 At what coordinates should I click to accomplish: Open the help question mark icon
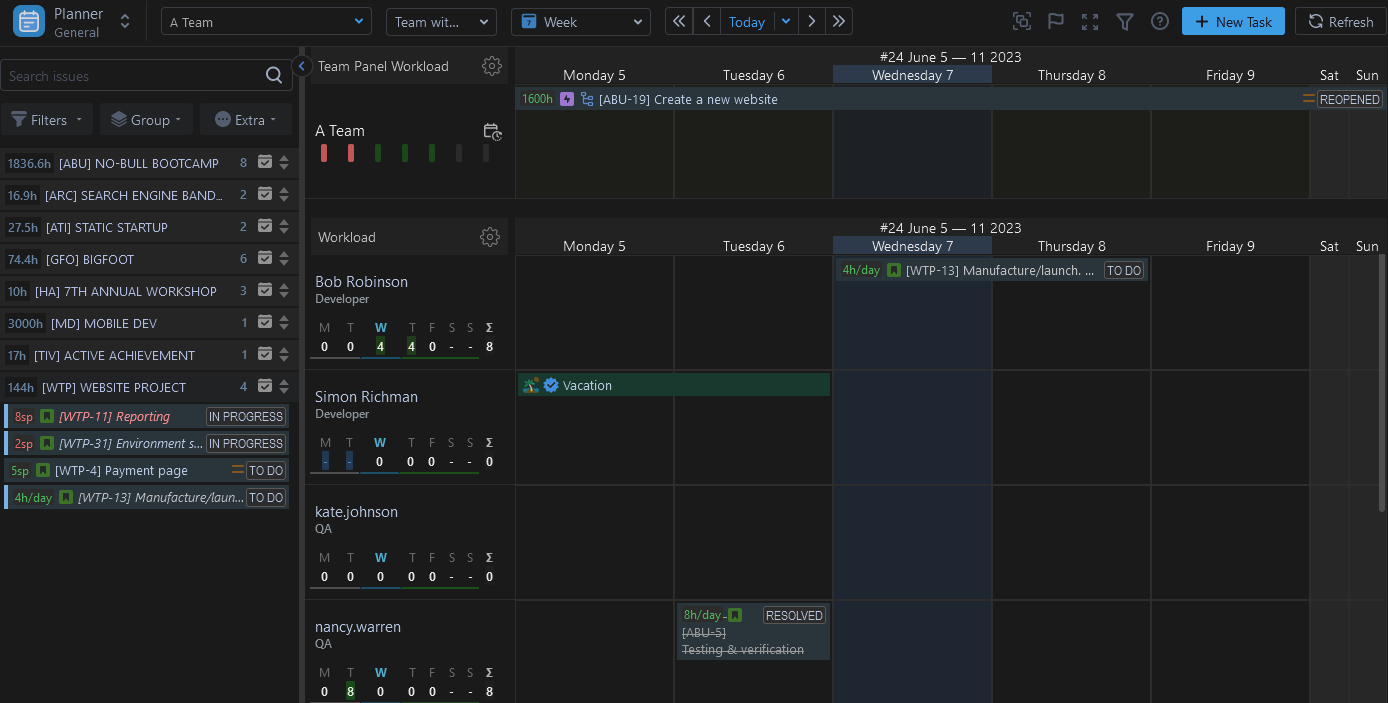coord(1160,22)
